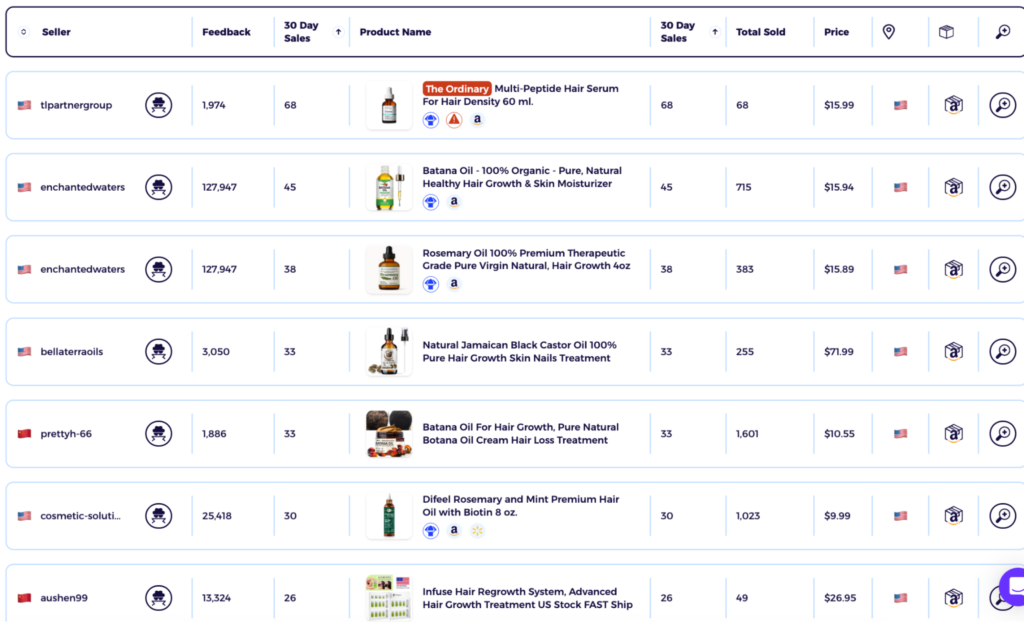Open Batana Oil 100% Organic bottle thumbnail
The width and height of the screenshot is (1024, 622).
(x=389, y=188)
